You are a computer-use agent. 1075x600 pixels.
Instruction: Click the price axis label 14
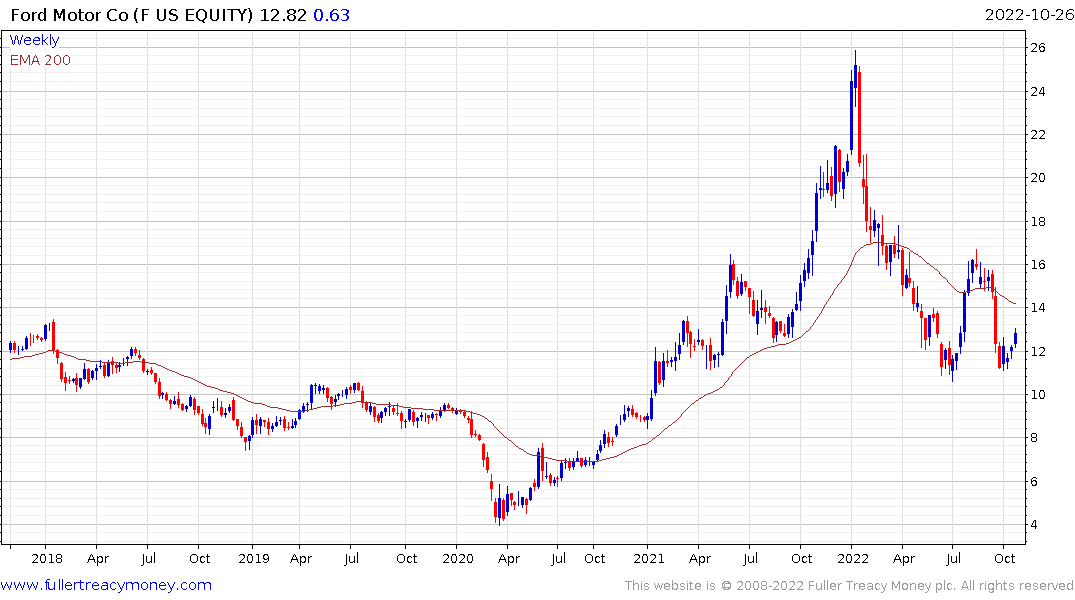point(1038,308)
